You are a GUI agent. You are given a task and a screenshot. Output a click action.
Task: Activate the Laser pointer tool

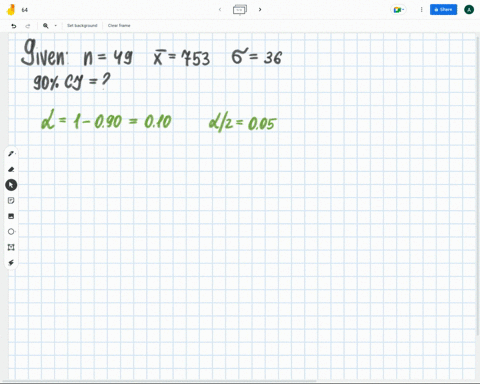(x=11, y=263)
